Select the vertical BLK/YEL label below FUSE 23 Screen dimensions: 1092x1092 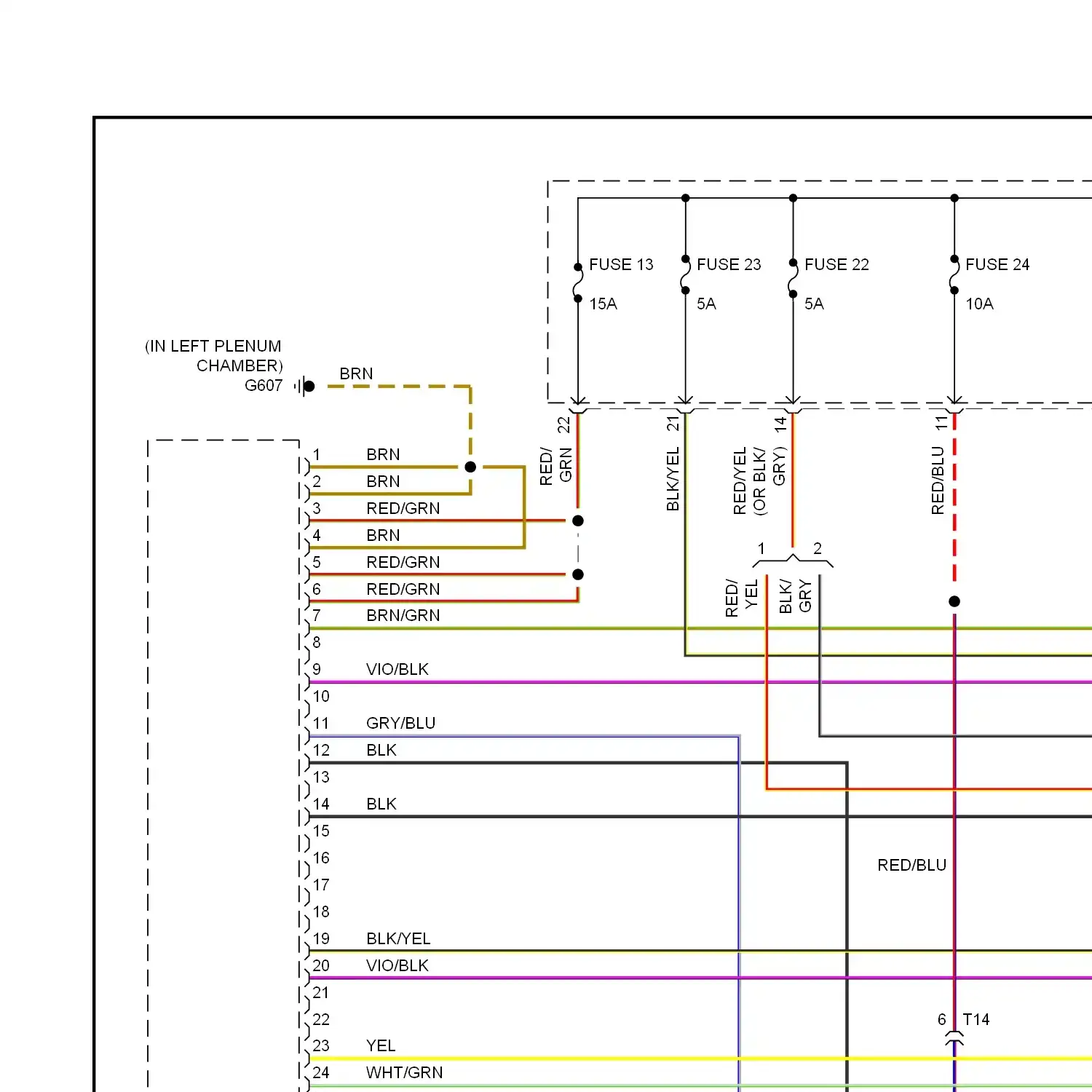tap(673, 479)
